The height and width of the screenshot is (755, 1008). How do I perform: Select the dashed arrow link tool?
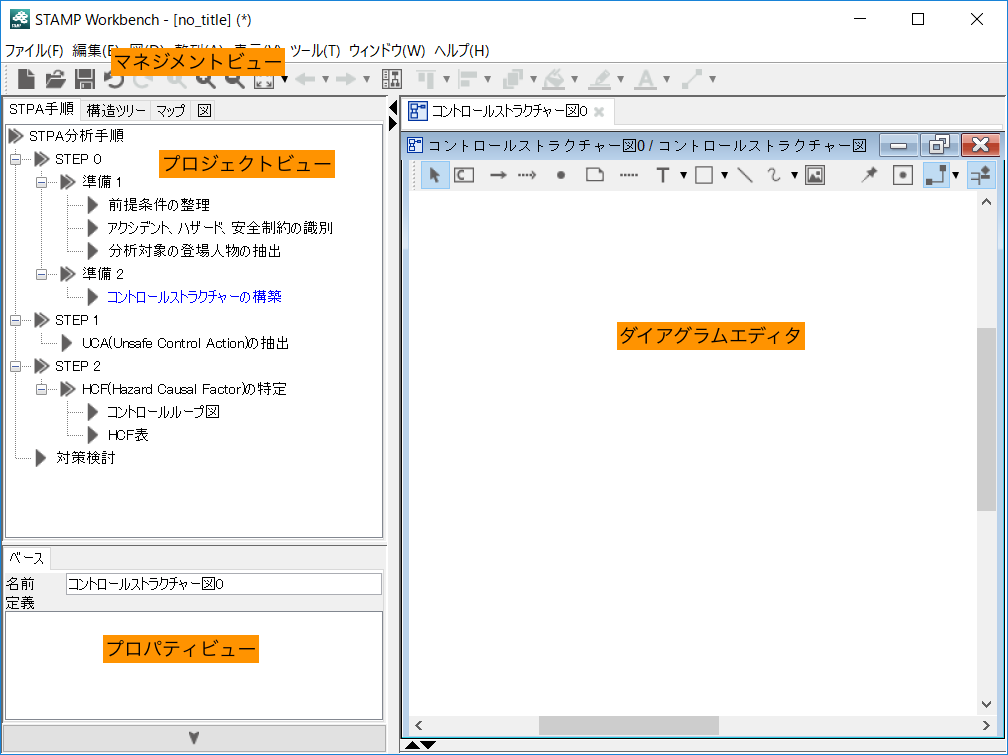pos(527,175)
